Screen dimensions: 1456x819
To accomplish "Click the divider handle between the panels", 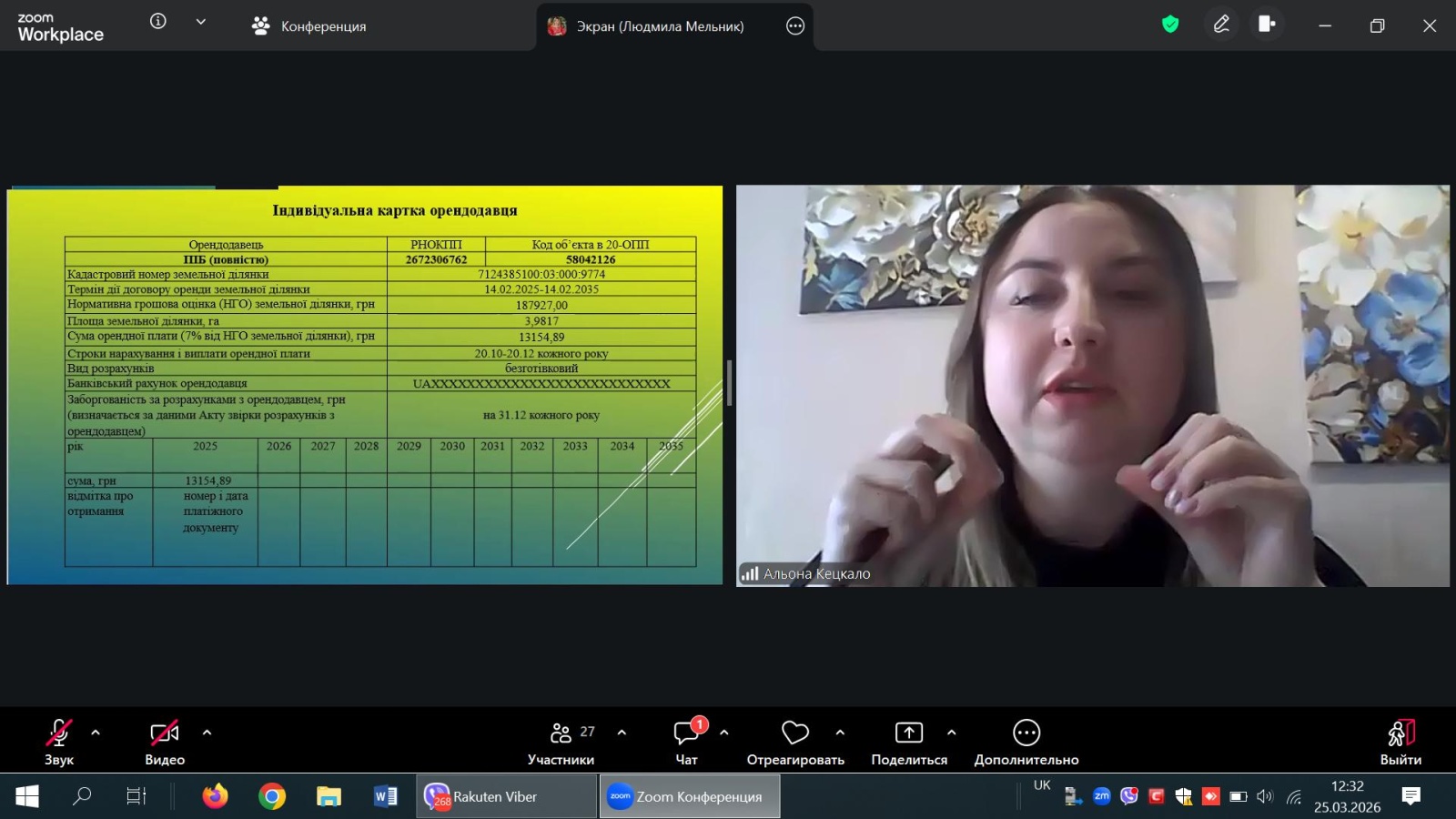I will 729,383.
